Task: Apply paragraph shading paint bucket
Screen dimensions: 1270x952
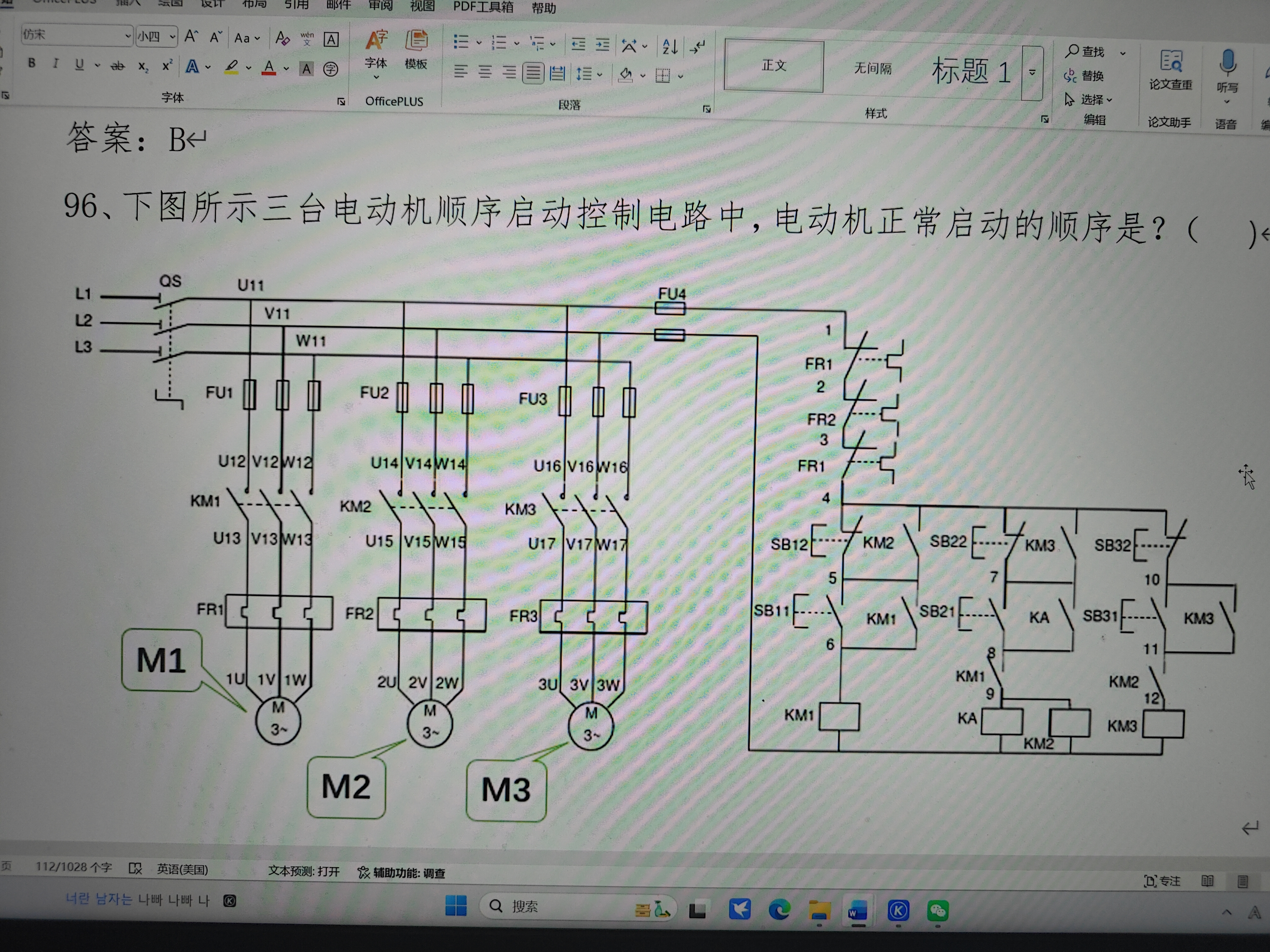Action: (x=626, y=75)
